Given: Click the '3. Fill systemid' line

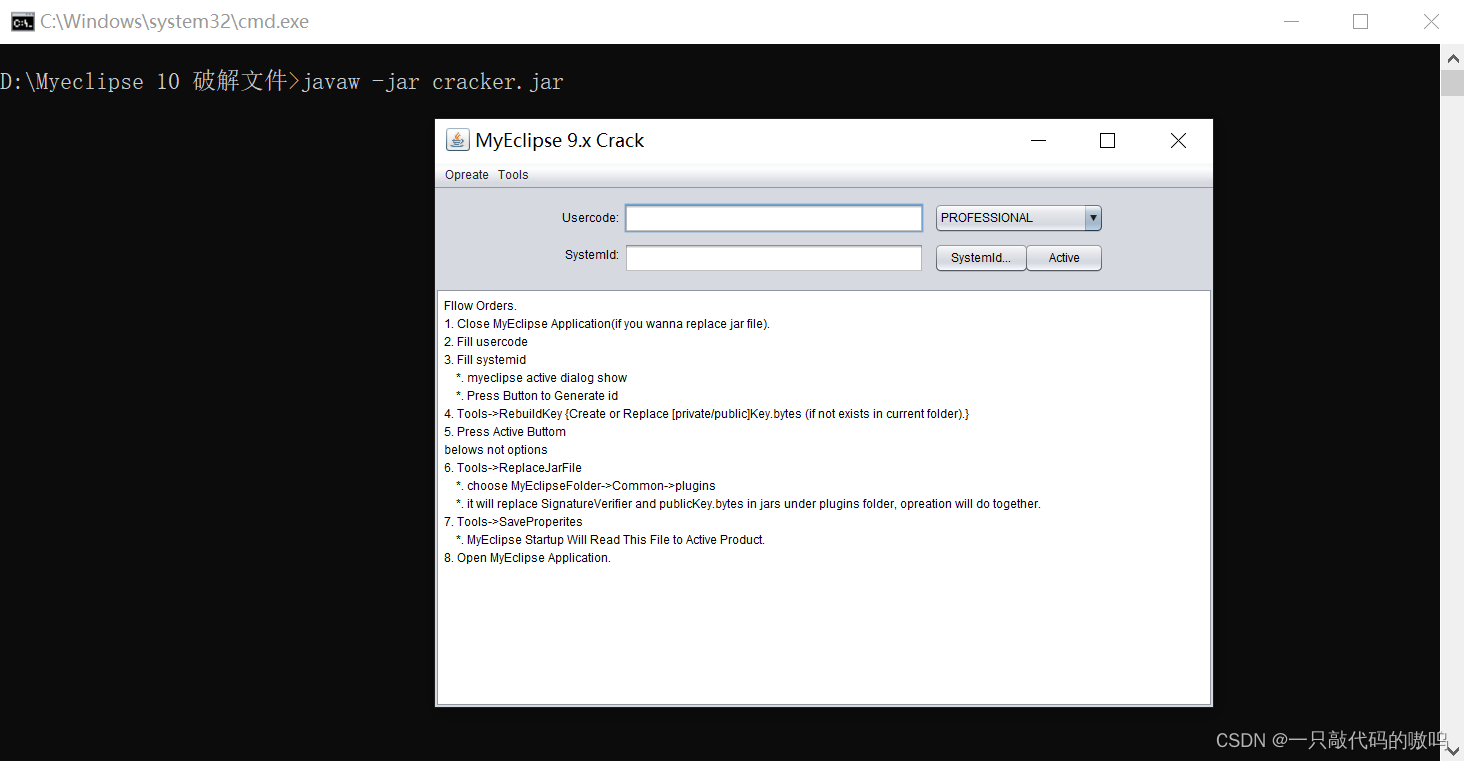Looking at the screenshot, I should coord(485,360).
